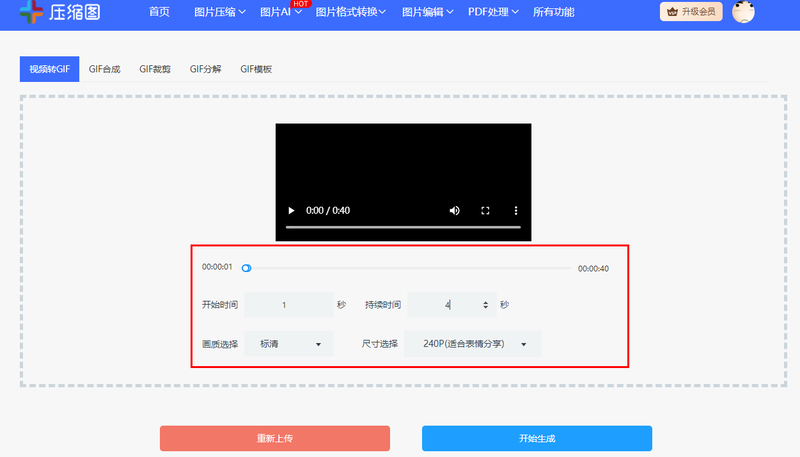Open the video player's three-dot menu

click(516, 211)
